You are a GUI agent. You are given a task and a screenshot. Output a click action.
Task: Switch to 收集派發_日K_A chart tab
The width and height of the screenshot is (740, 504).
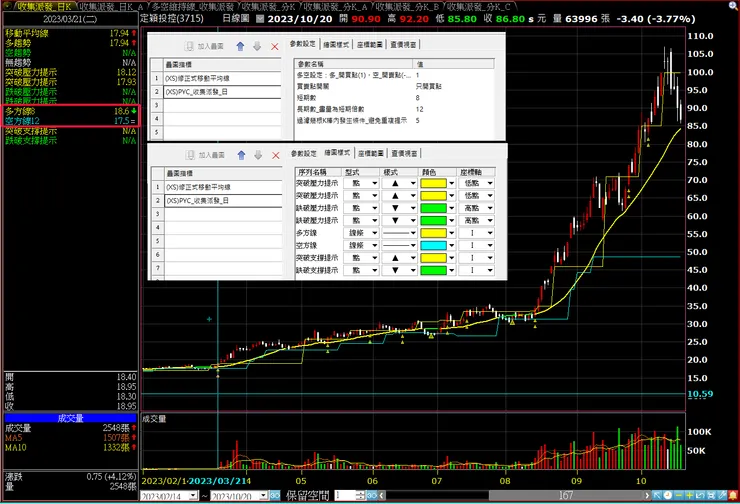pos(110,7)
